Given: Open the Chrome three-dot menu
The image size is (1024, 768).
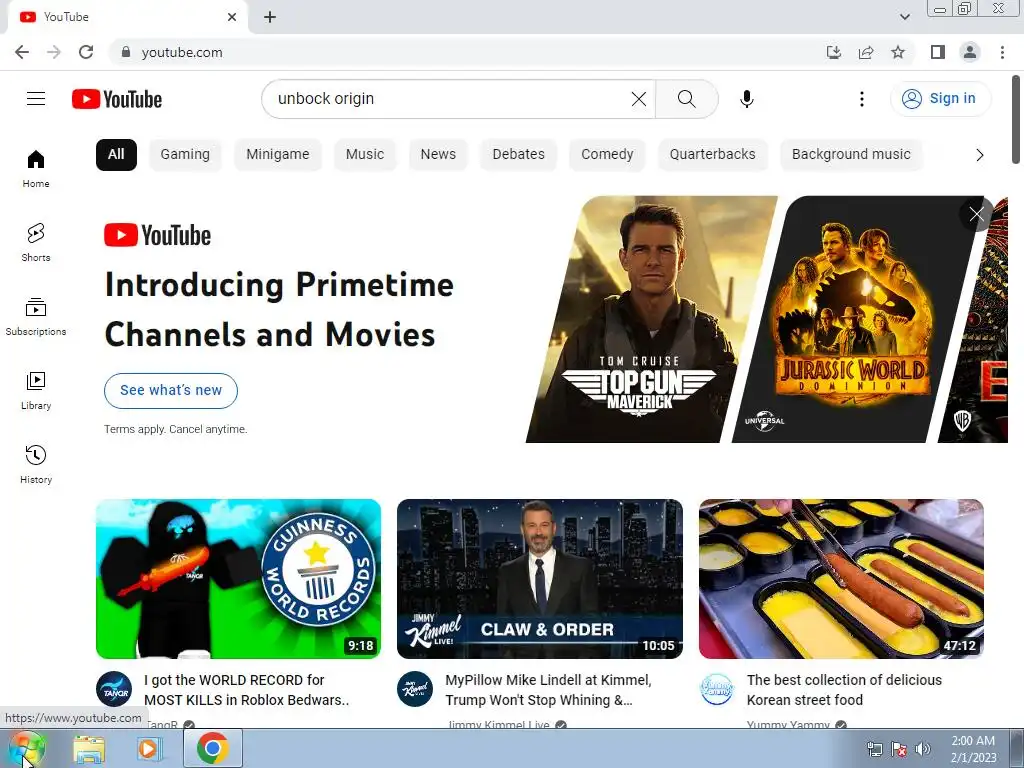Looking at the screenshot, I should 1002,52.
